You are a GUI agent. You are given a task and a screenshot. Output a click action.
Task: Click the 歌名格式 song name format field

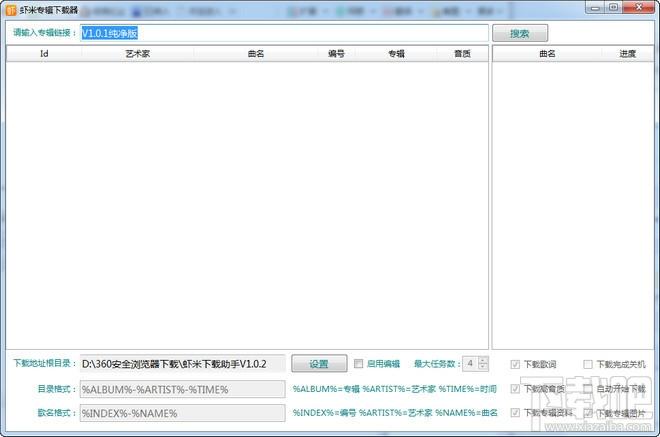pos(183,413)
